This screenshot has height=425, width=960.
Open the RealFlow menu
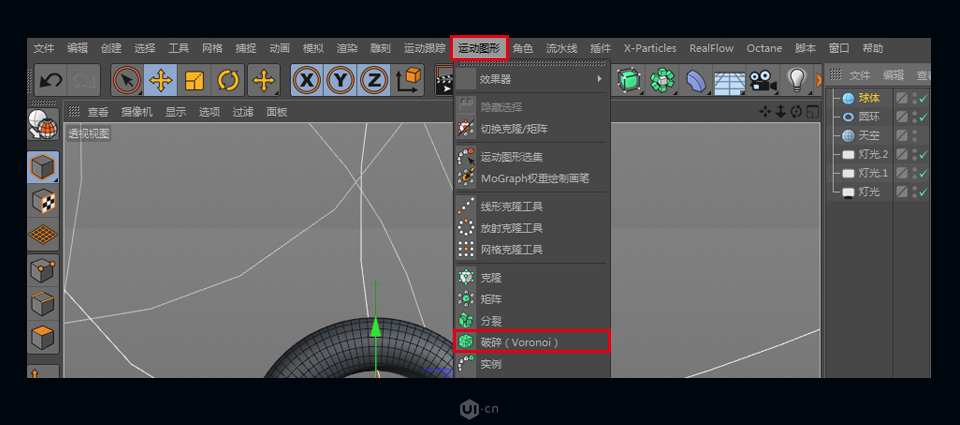coord(711,48)
